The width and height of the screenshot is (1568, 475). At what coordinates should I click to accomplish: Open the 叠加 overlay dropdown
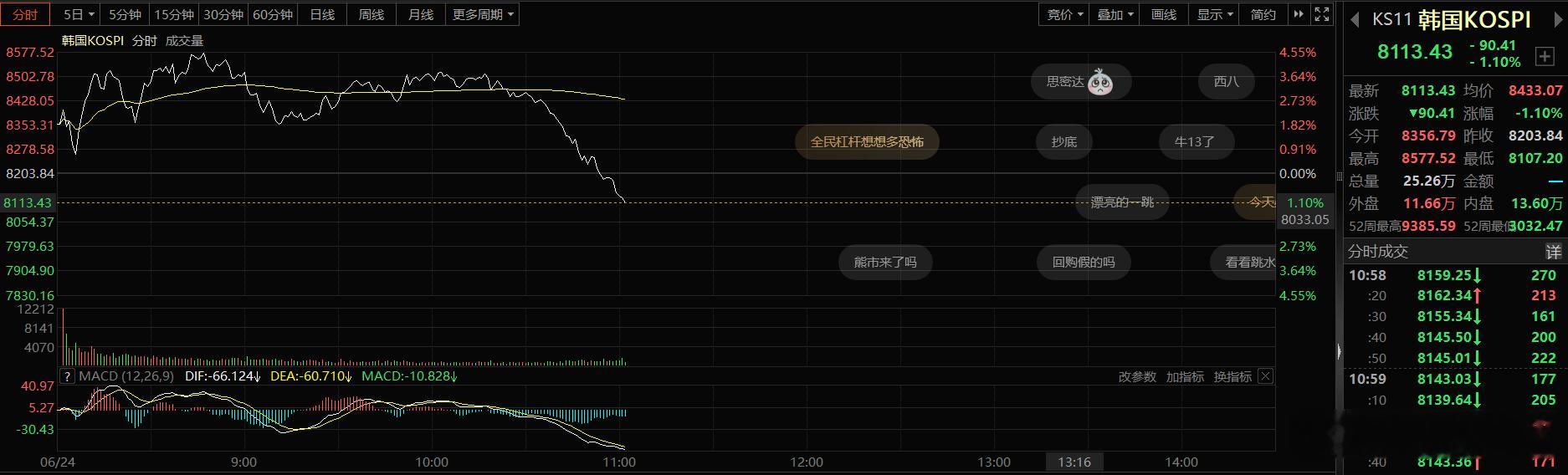1115,14
